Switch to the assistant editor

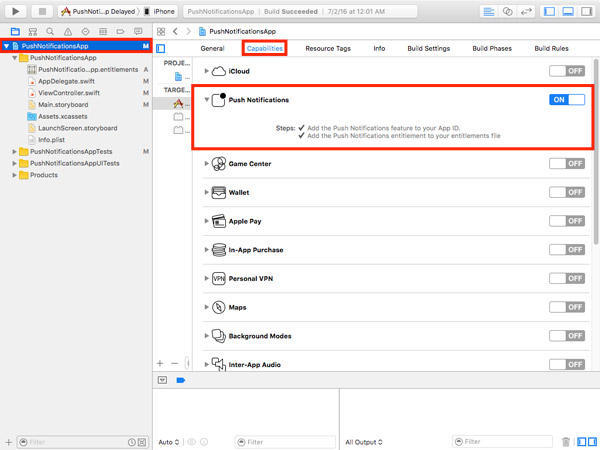pos(507,11)
